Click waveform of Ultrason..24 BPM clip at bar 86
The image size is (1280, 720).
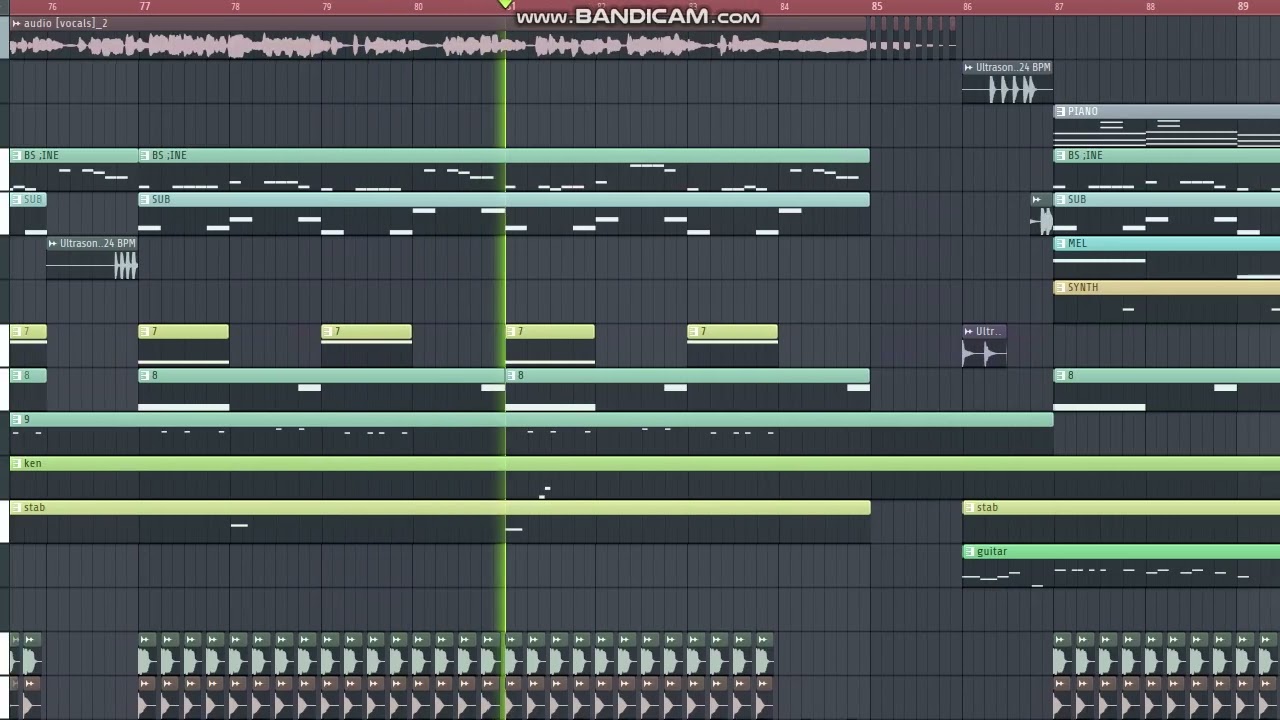[1008, 90]
